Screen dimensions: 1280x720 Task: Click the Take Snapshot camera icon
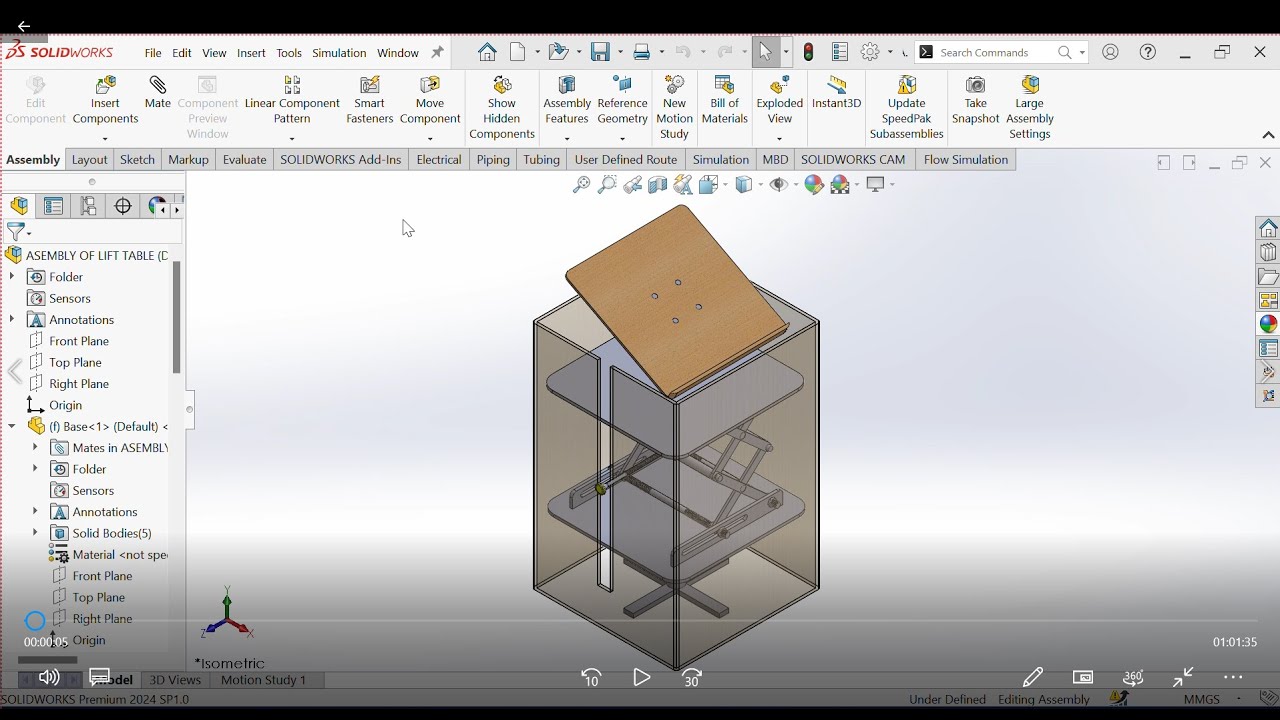975,85
